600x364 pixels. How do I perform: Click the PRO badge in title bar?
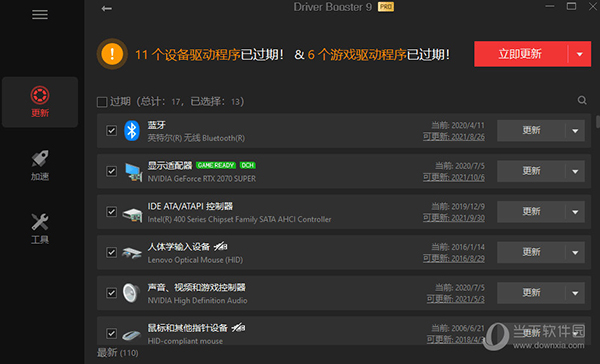tap(386, 7)
